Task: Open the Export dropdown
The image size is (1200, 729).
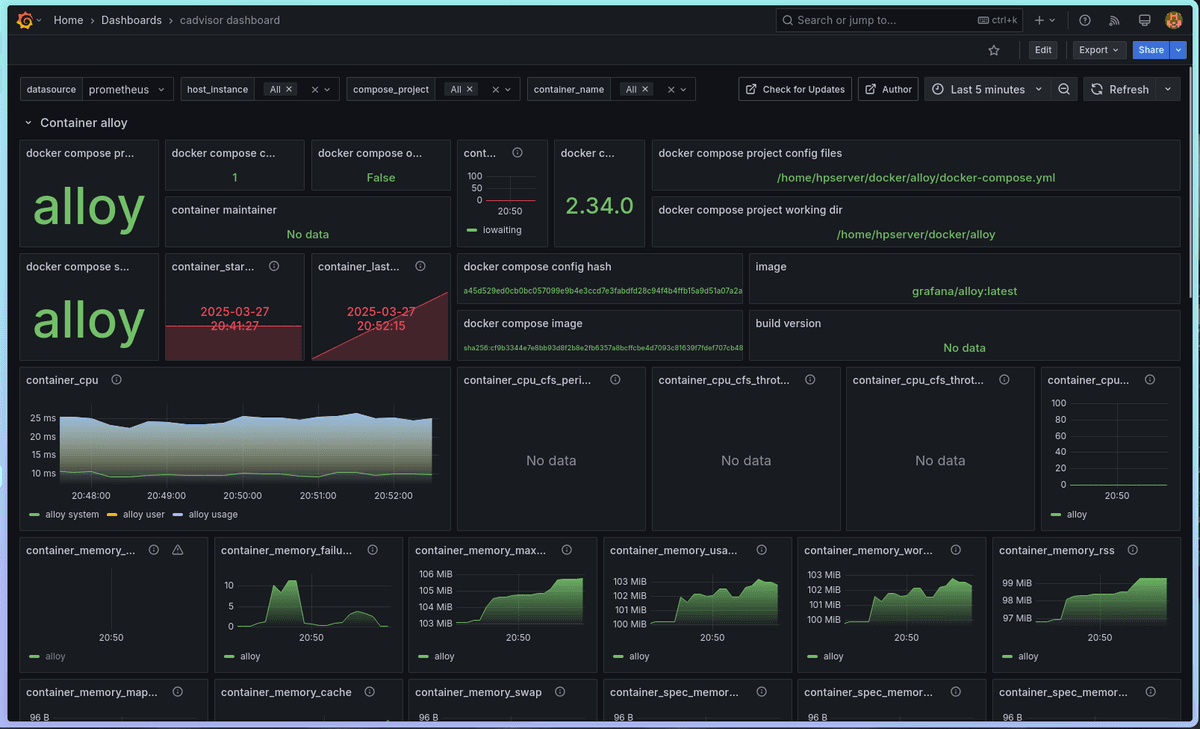Action: pyautogui.click(x=1098, y=50)
